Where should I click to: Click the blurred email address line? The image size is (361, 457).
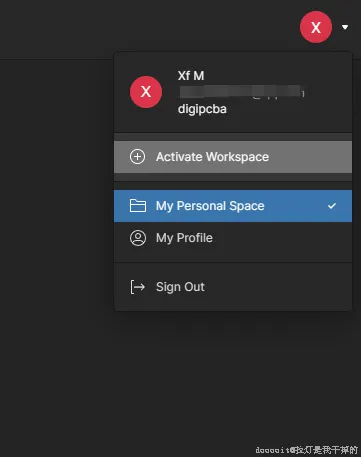click(x=242, y=92)
